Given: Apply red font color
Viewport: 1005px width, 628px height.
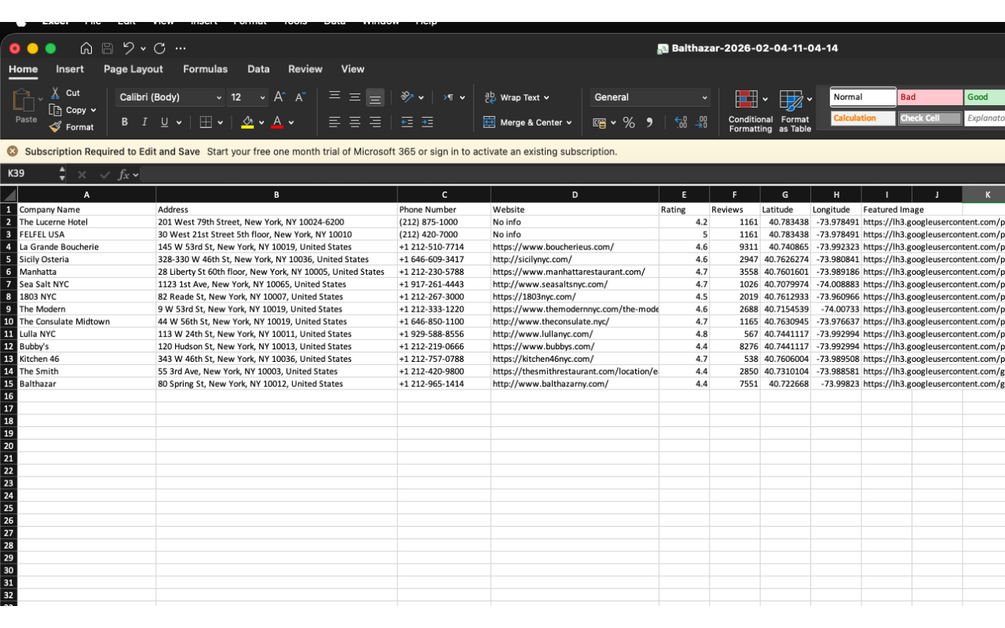Looking at the screenshot, I should pyautogui.click(x=277, y=122).
